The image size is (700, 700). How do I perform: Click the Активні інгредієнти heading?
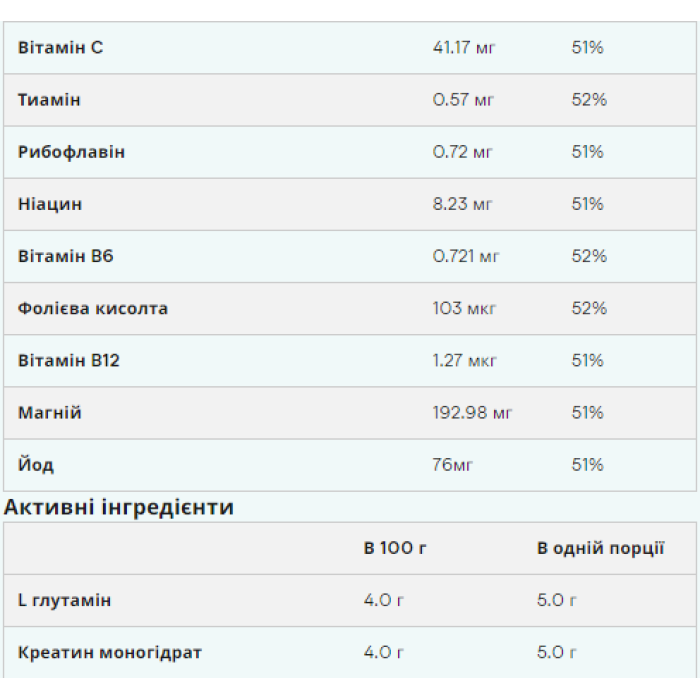[119, 507]
